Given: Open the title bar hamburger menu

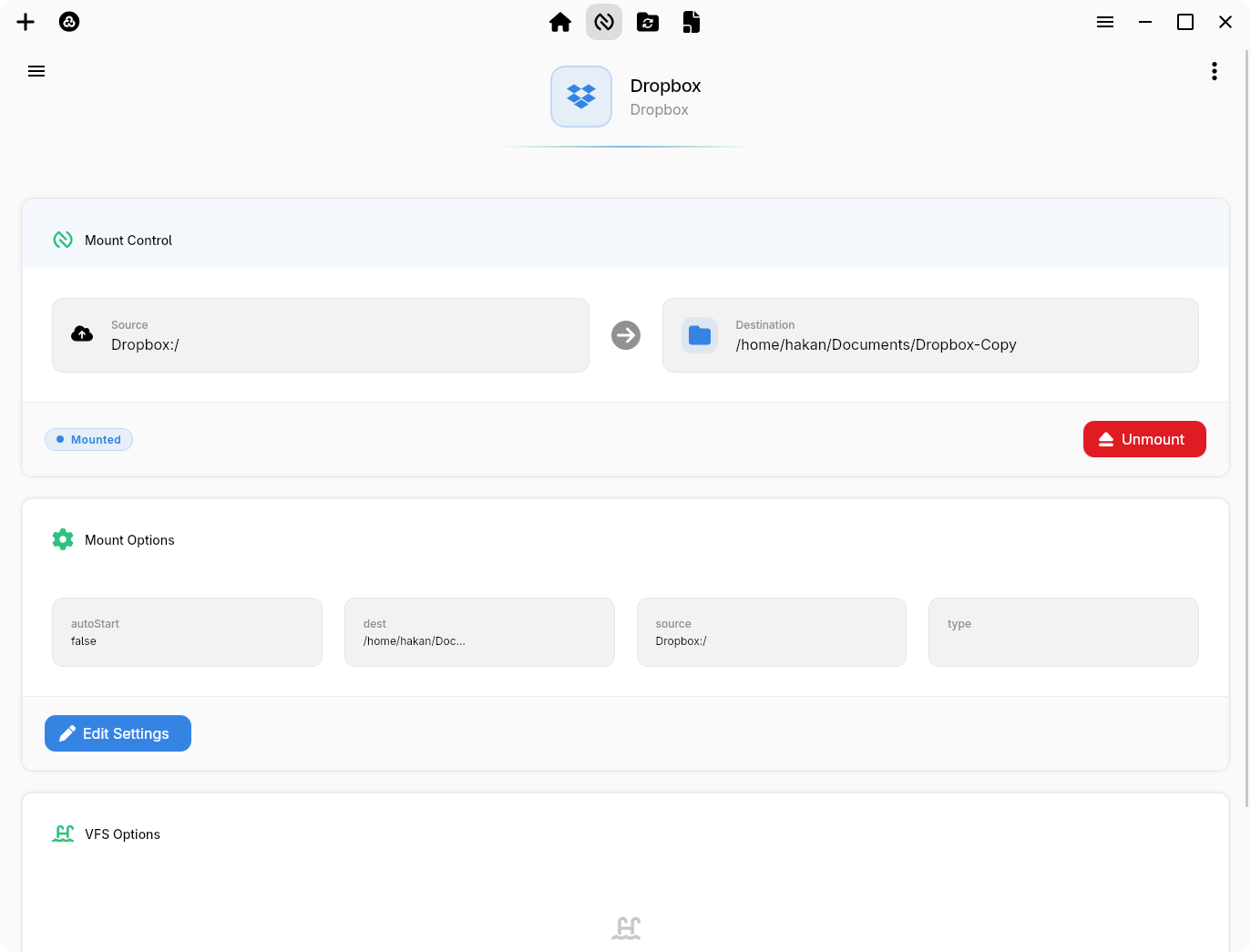Looking at the screenshot, I should 1105,22.
